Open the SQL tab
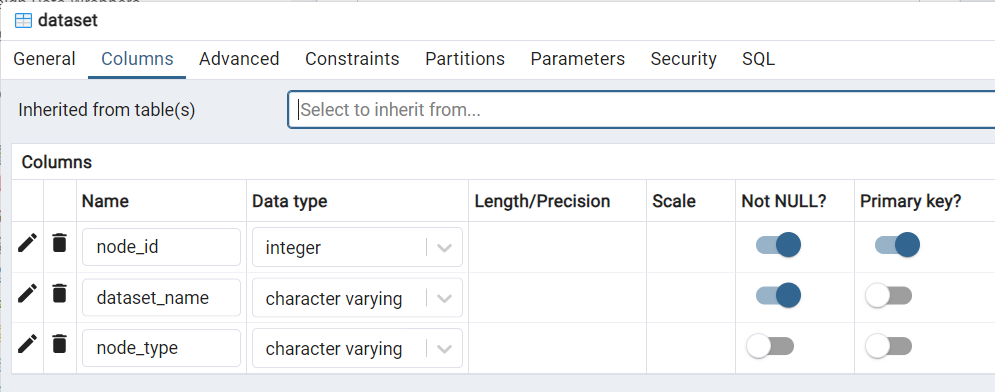Viewport: 995px width, 392px height. tap(758, 59)
